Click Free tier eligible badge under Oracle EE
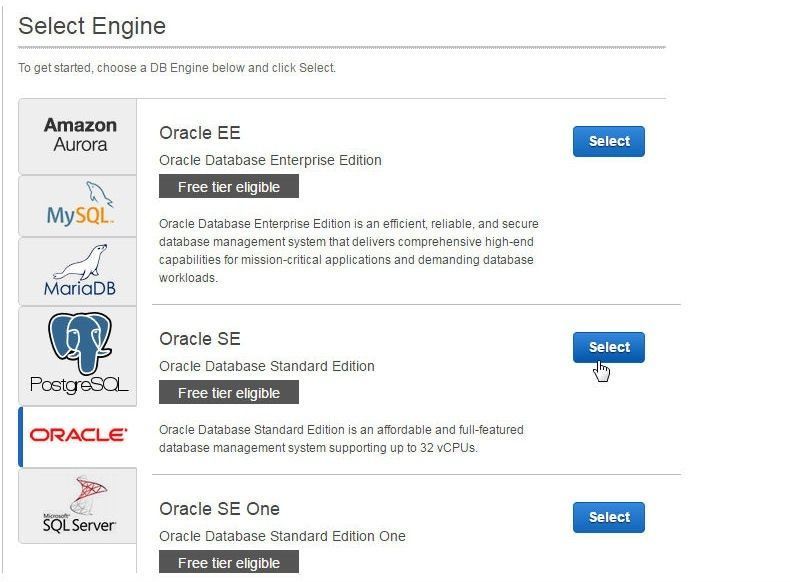This screenshot has width=790, height=582. (229, 186)
